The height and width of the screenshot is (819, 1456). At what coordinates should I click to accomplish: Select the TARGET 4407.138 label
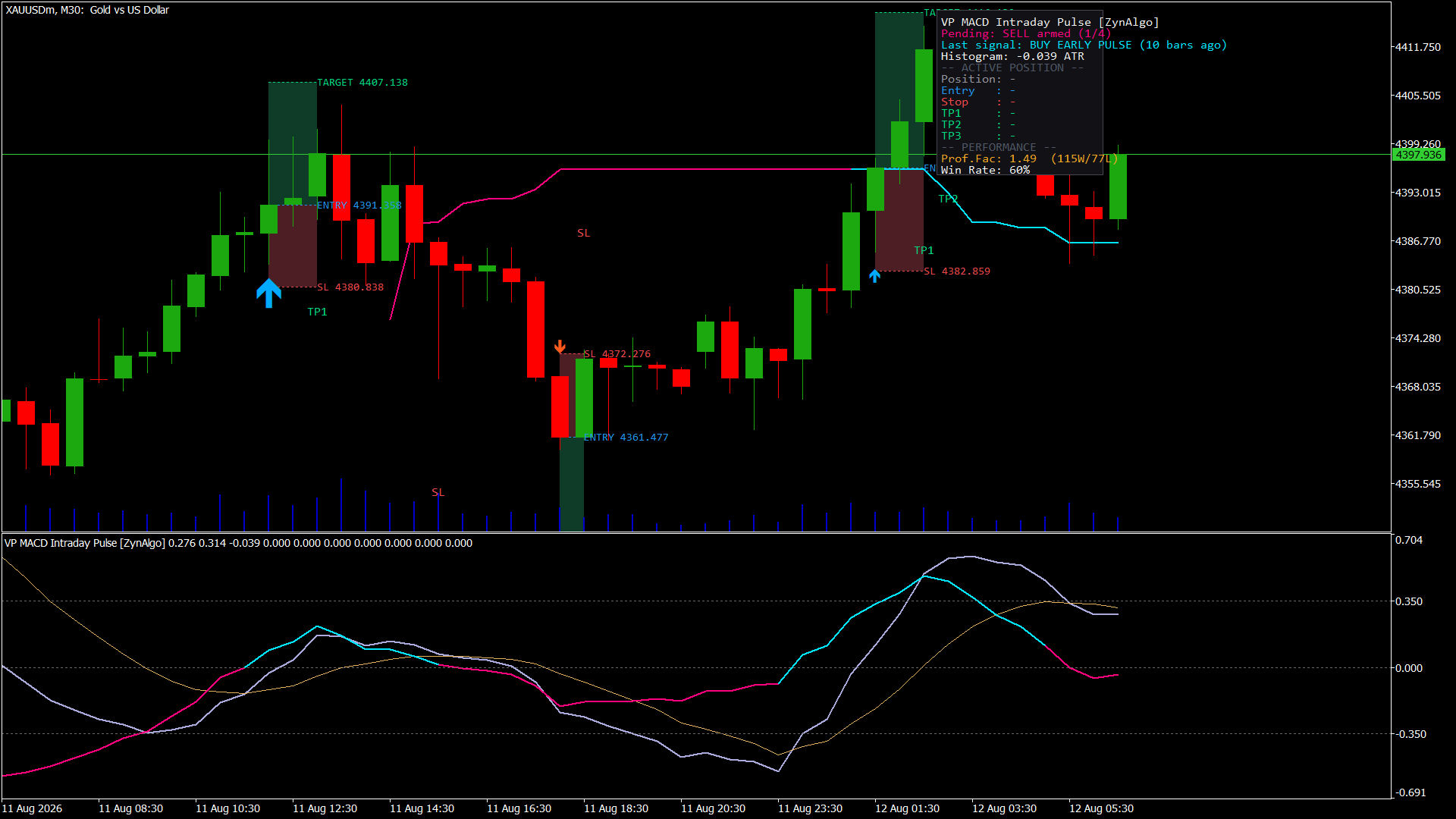362,83
